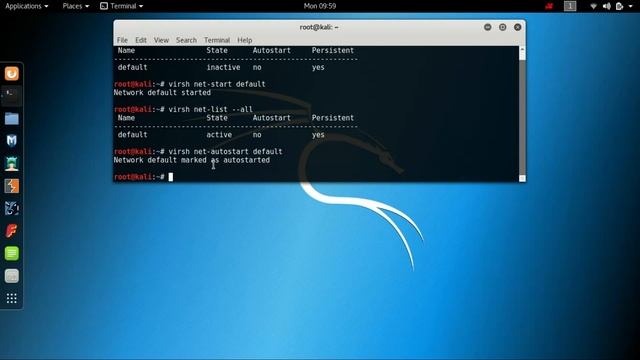Launch Metasploit from the dock
This screenshot has height=360, width=640.
click(12, 141)
